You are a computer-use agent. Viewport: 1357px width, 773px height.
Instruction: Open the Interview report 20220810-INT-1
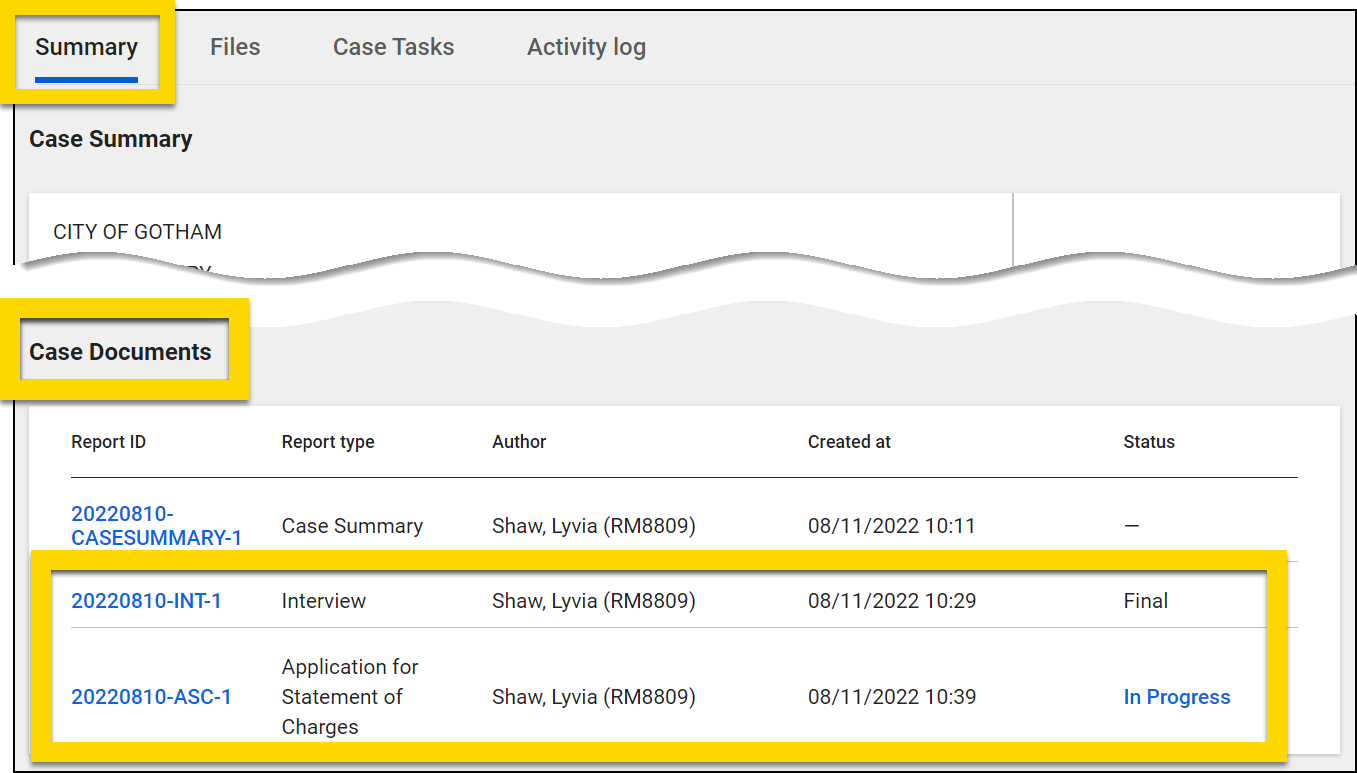[145, 600]
